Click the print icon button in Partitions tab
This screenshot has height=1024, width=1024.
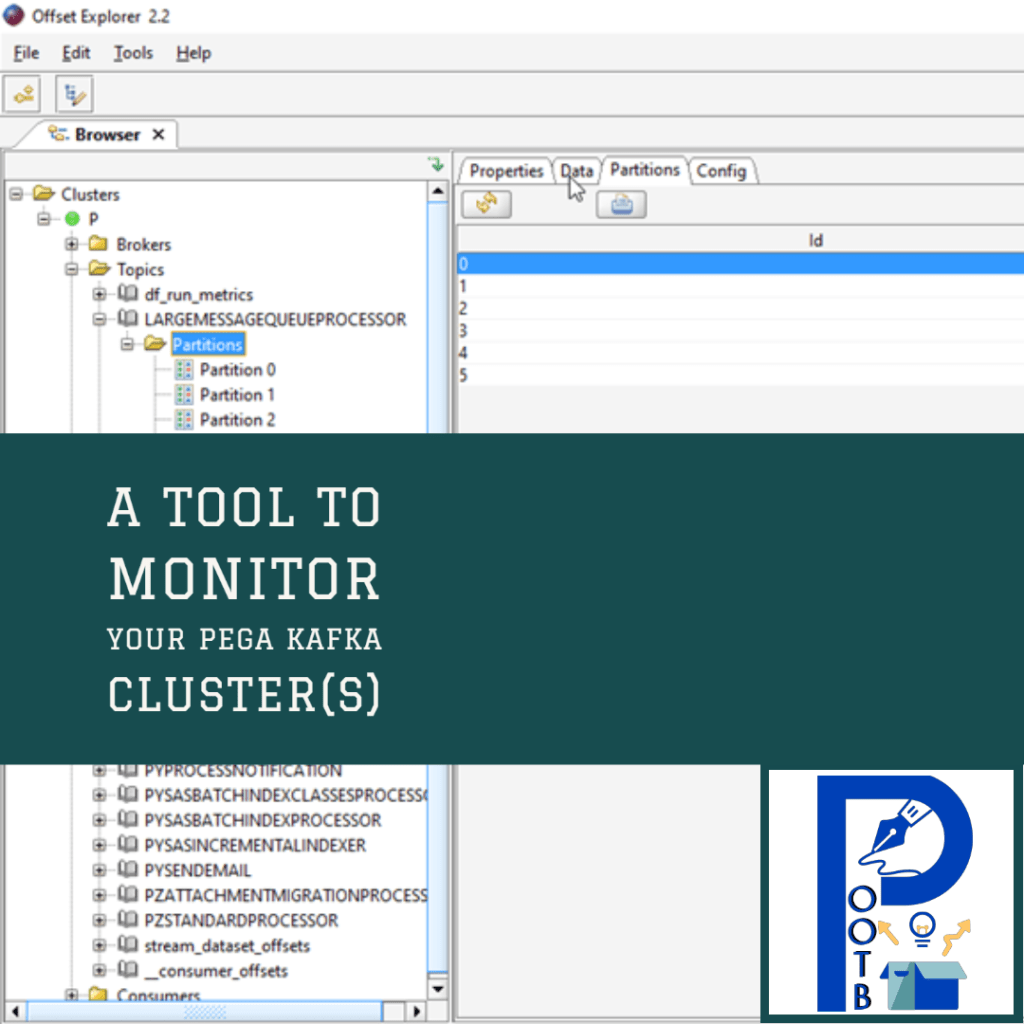click(621, 204)
